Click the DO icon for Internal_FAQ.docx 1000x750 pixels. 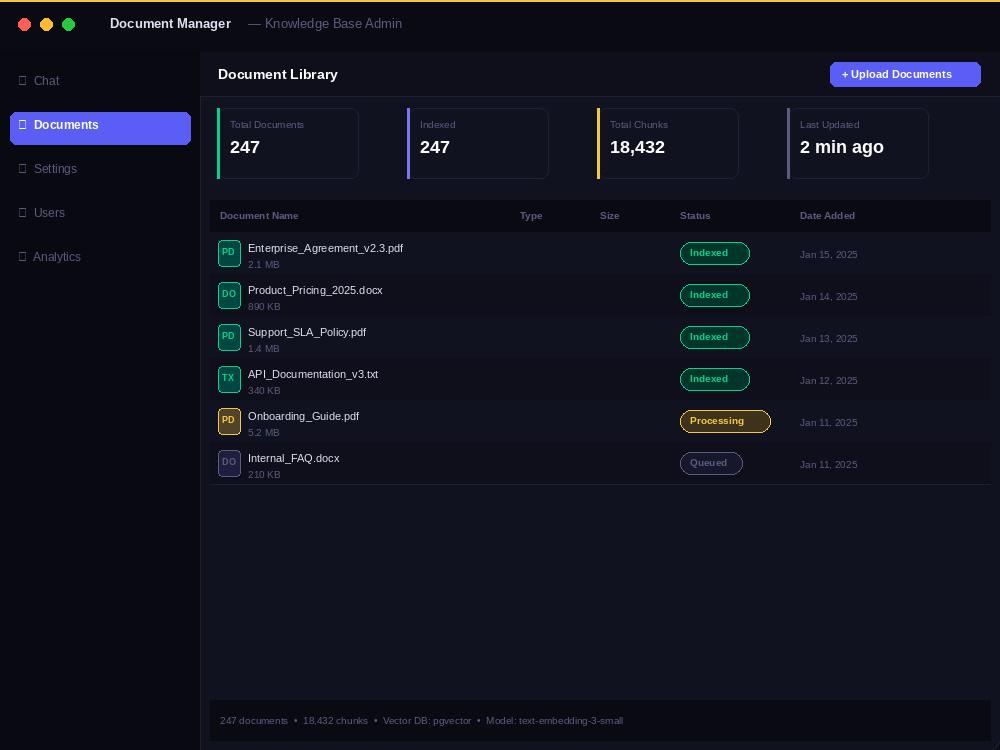[229, 464]
